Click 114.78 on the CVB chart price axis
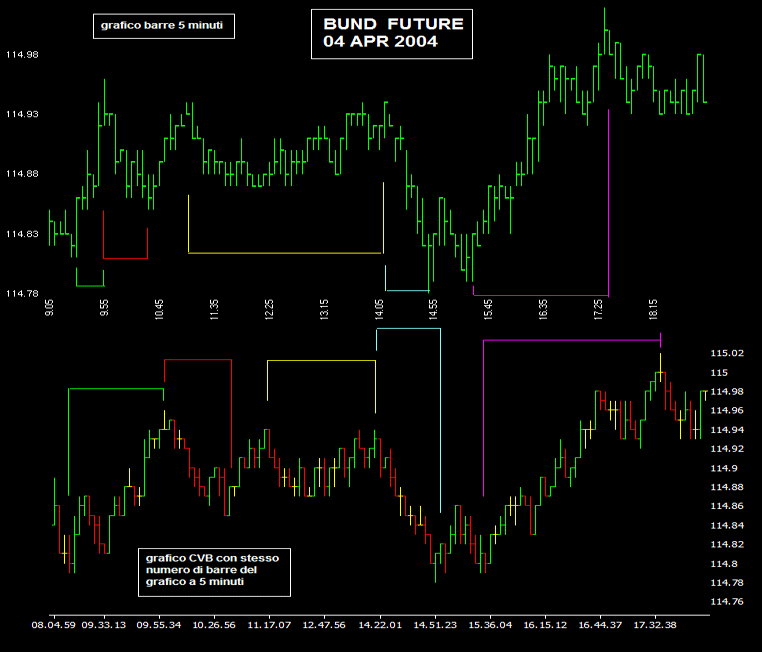Screen dimensions: 762x652 click(x=727, y=583)
